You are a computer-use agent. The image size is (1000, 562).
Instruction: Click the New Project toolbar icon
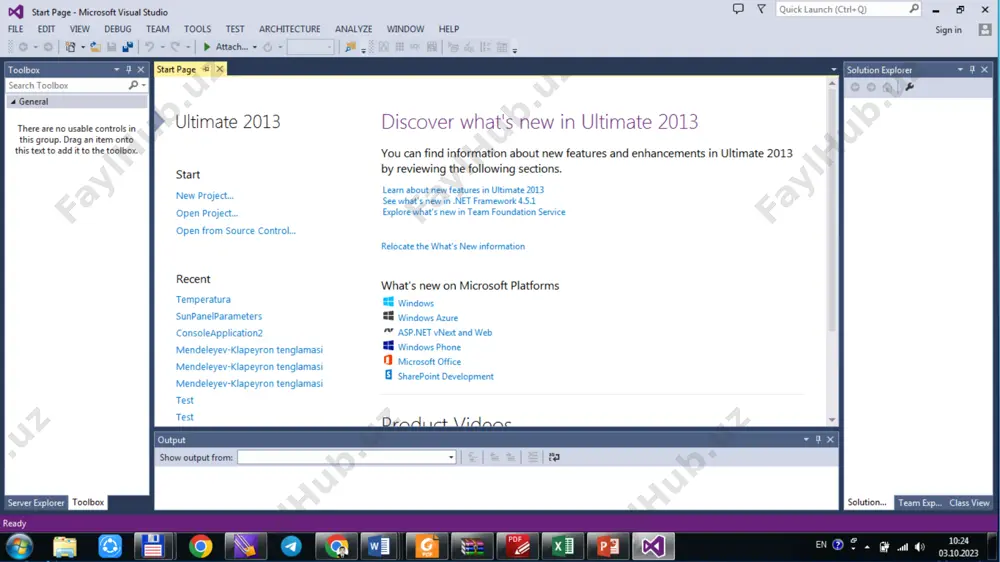click(71, 47)
